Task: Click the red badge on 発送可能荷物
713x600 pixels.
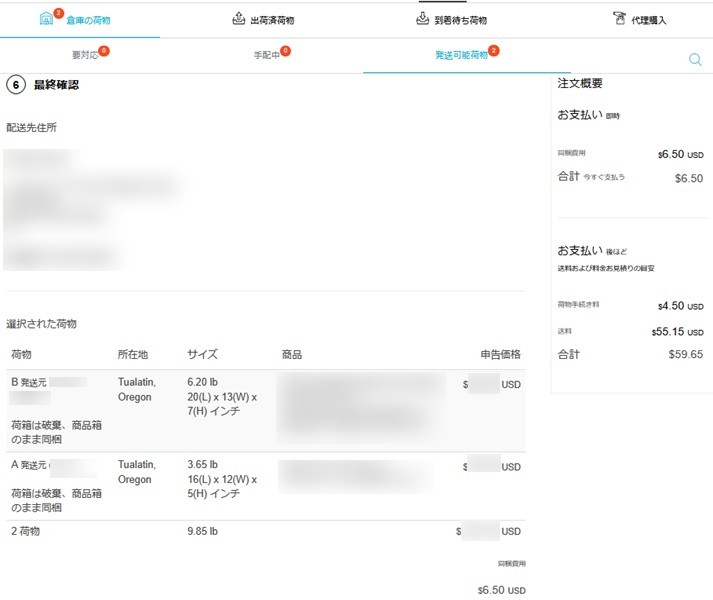Action: click(494, 50)
